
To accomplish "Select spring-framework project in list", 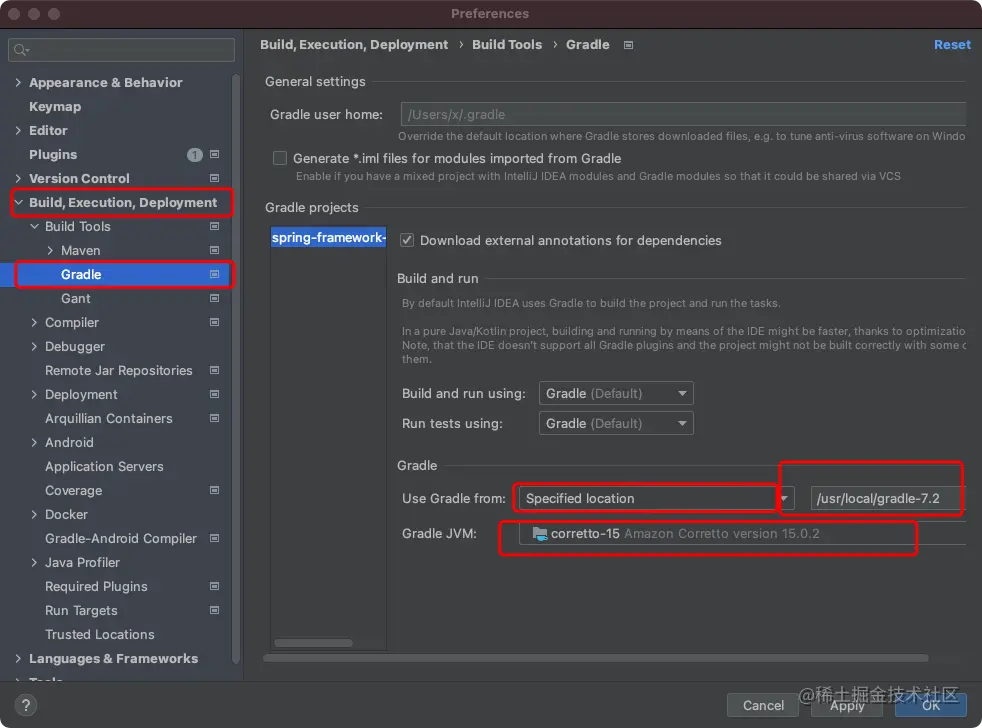I will click(329, 237).
